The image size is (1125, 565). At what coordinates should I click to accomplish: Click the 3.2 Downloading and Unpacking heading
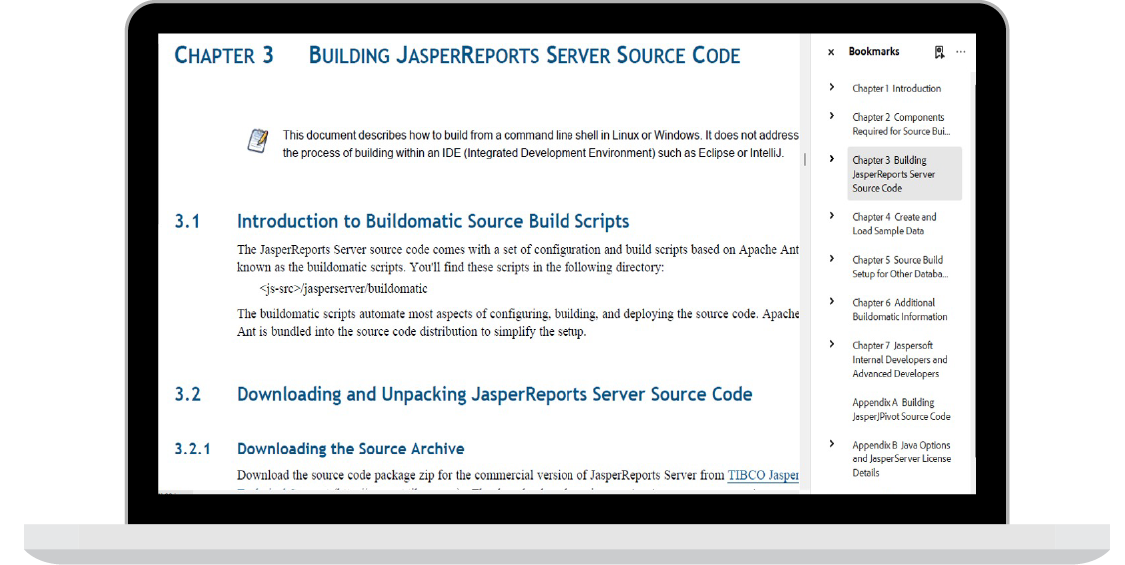pyautogui.click(x=463, y=394)
